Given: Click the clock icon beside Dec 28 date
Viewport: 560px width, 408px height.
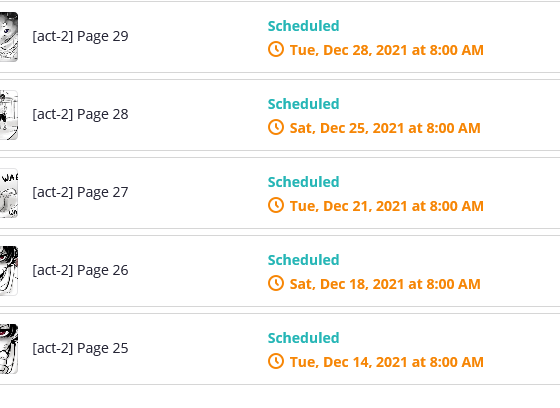Looking at the screenshot, I should [x=276, y=49].
